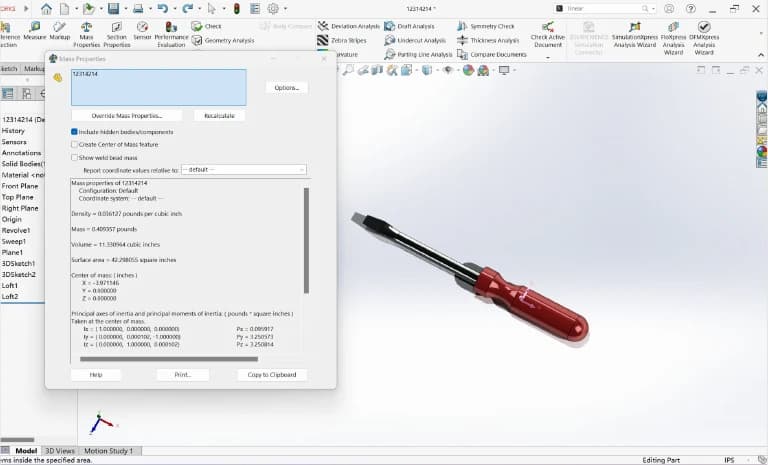Click the selected items box showing 12314214

[x=159, y=87]
